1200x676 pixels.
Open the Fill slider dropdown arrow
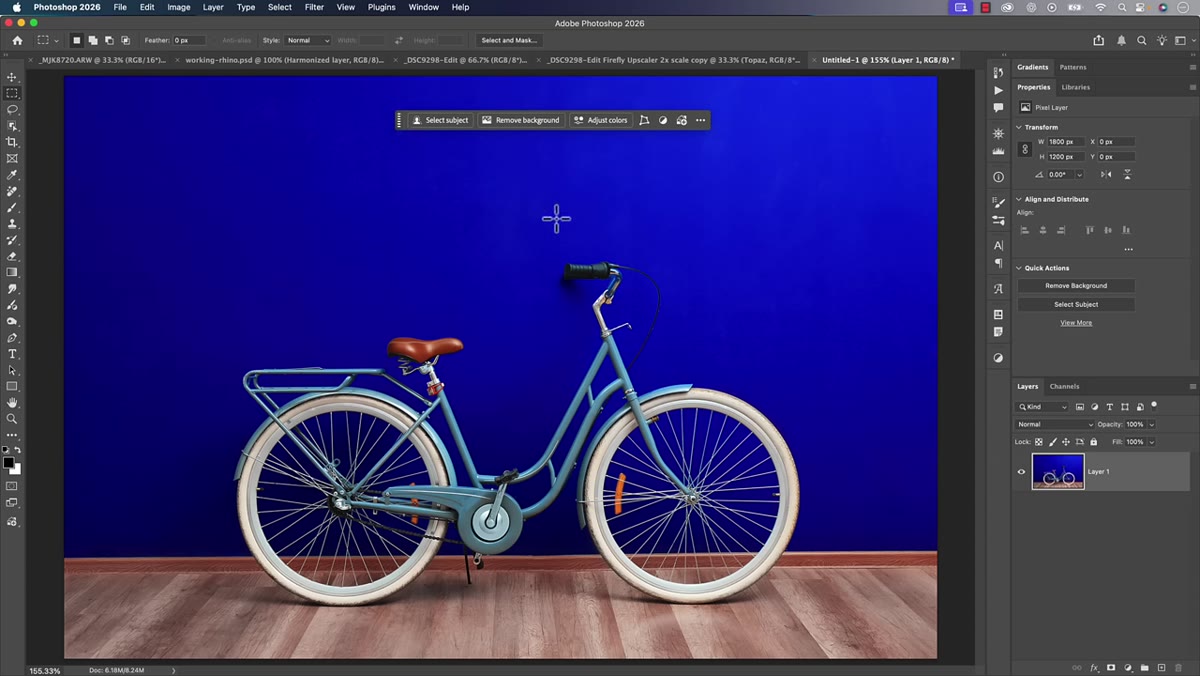[1151, 441]
